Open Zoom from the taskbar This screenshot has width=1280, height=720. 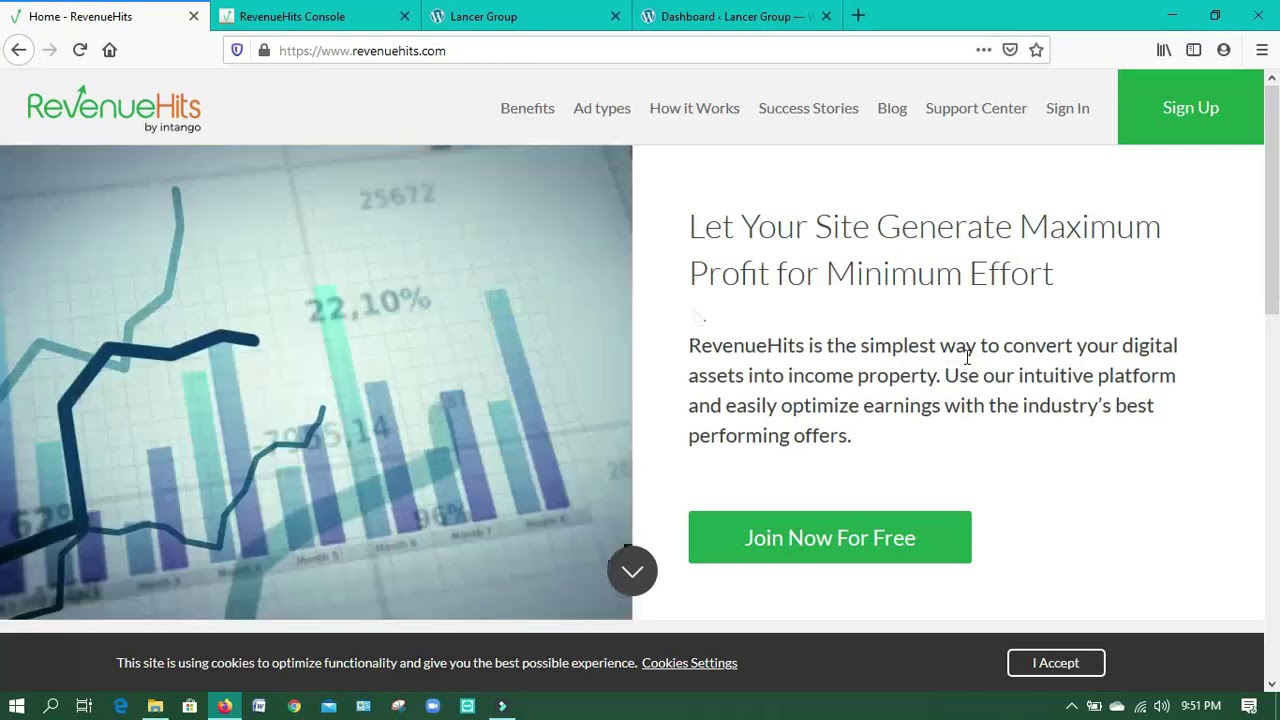(x=433, y=706)
